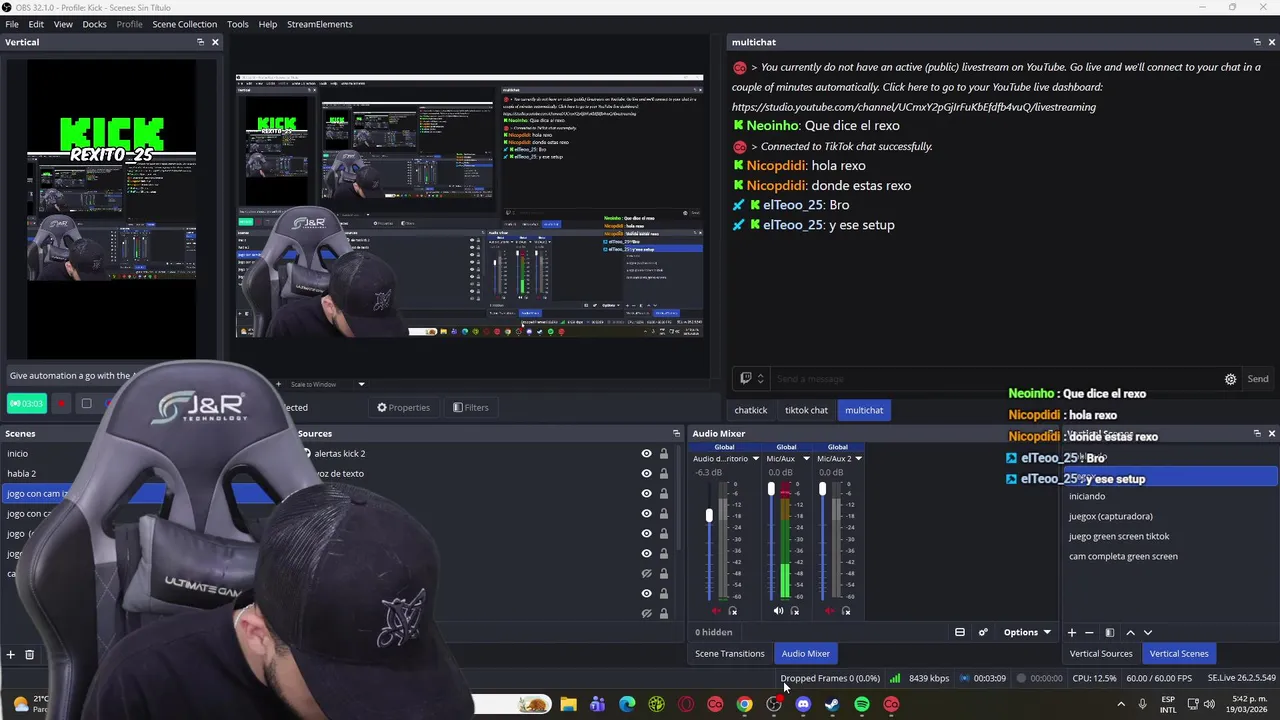The height and width of the screenshot is (720, 1280).
Task: Unmute the Mic/Aux 2 channel
Action: point(829,611)
